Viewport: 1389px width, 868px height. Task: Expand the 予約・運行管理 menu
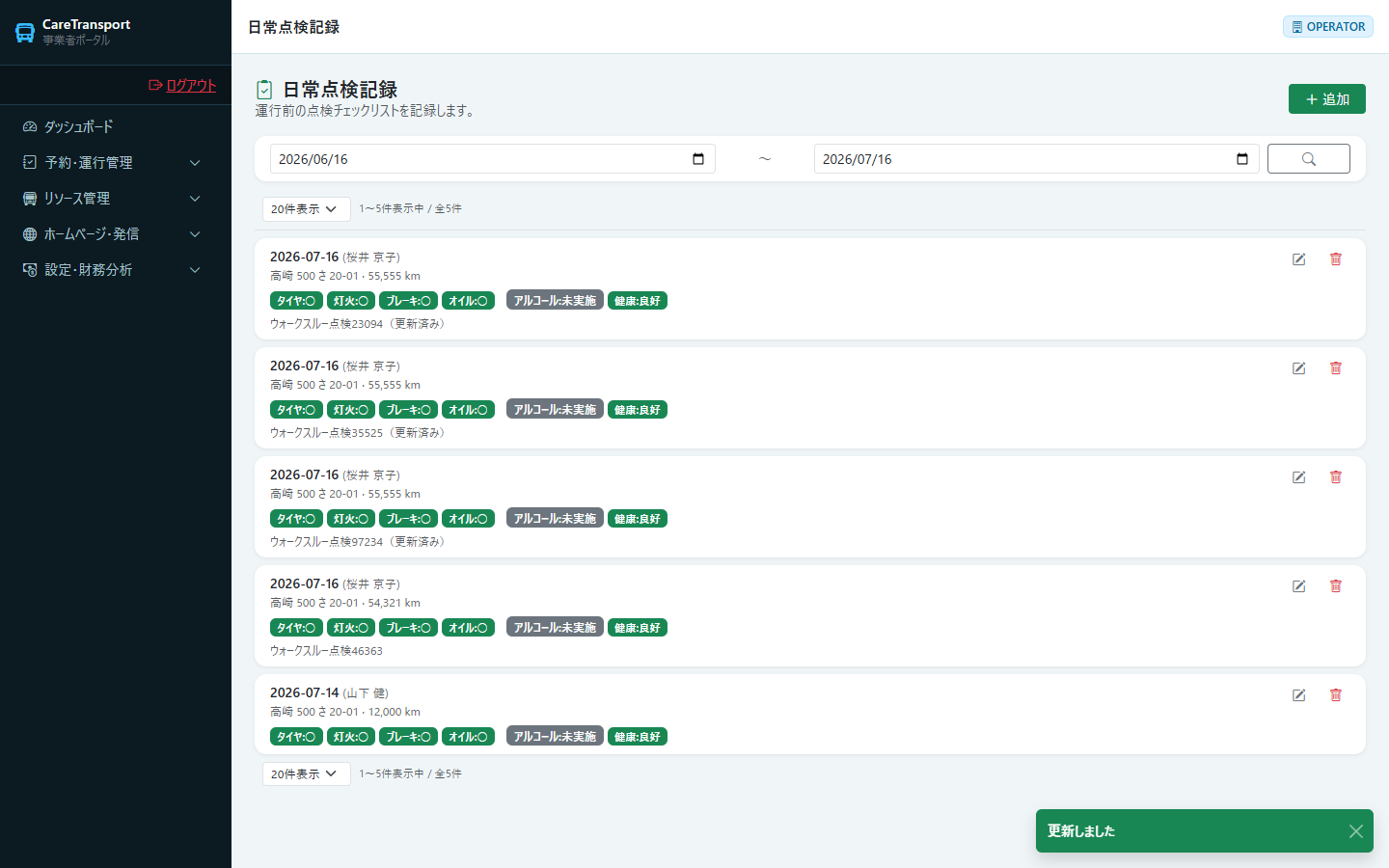coord(116,163)
